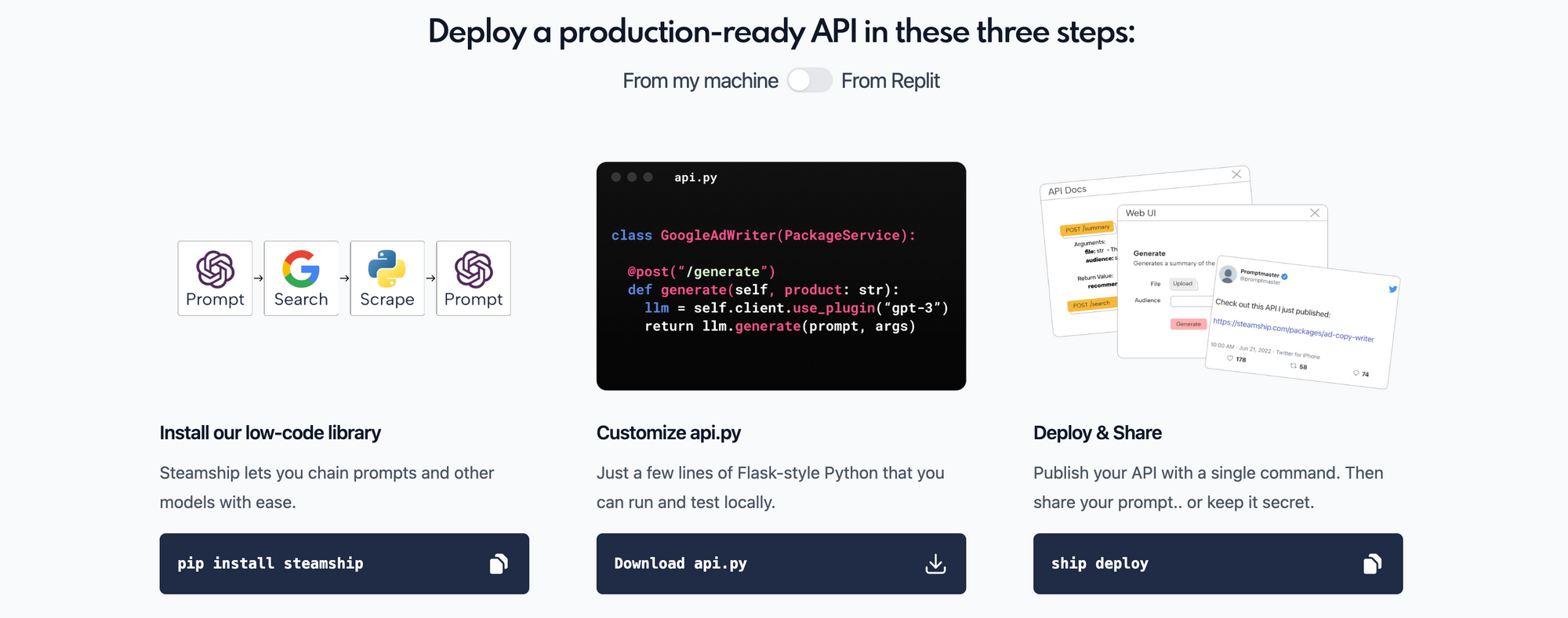Click the 'Install our low-code library' heading
The image size is (1568, 618).
click(270, 433)
